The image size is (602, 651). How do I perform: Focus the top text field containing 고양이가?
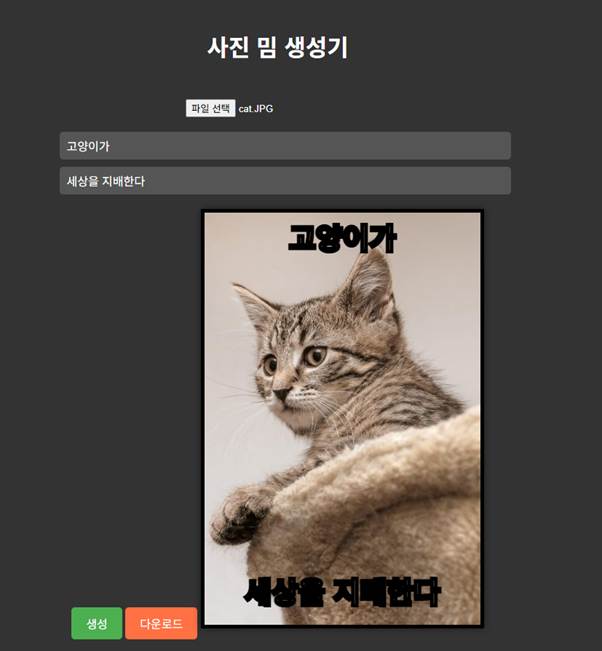pyautogui.click(x=285, y=146)
